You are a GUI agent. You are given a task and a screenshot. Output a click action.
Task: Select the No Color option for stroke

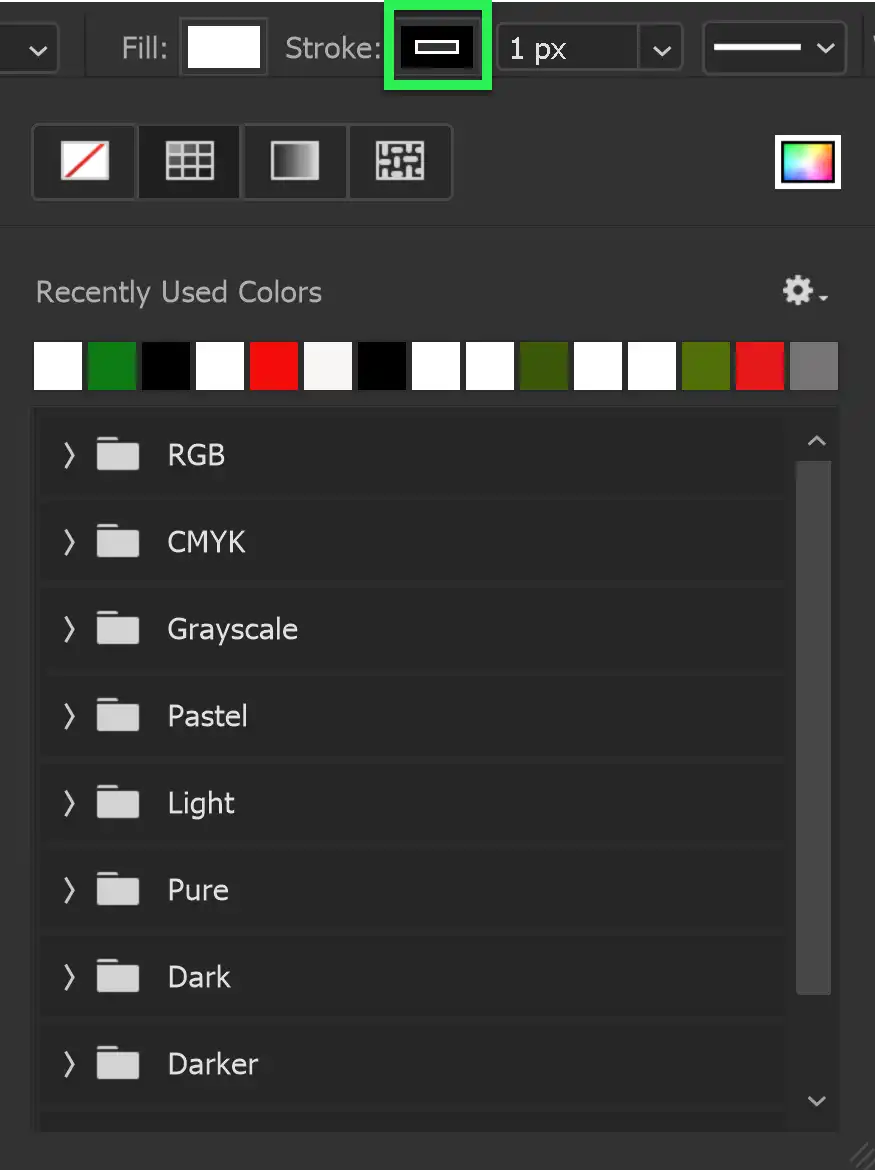(x=84, y=161)
